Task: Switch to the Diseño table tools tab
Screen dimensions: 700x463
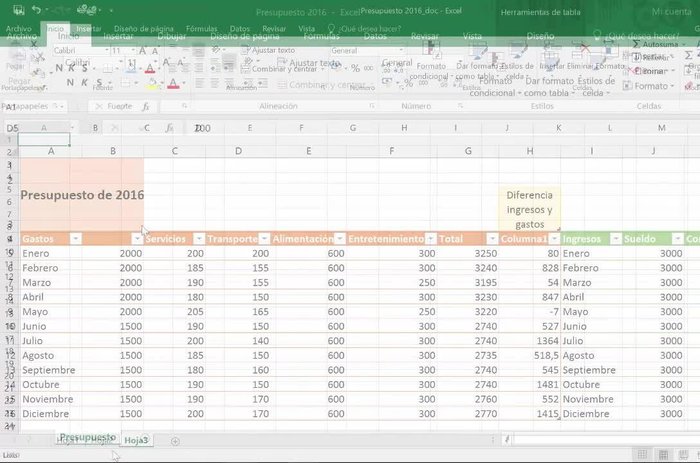Action: (x=540, y=36)
